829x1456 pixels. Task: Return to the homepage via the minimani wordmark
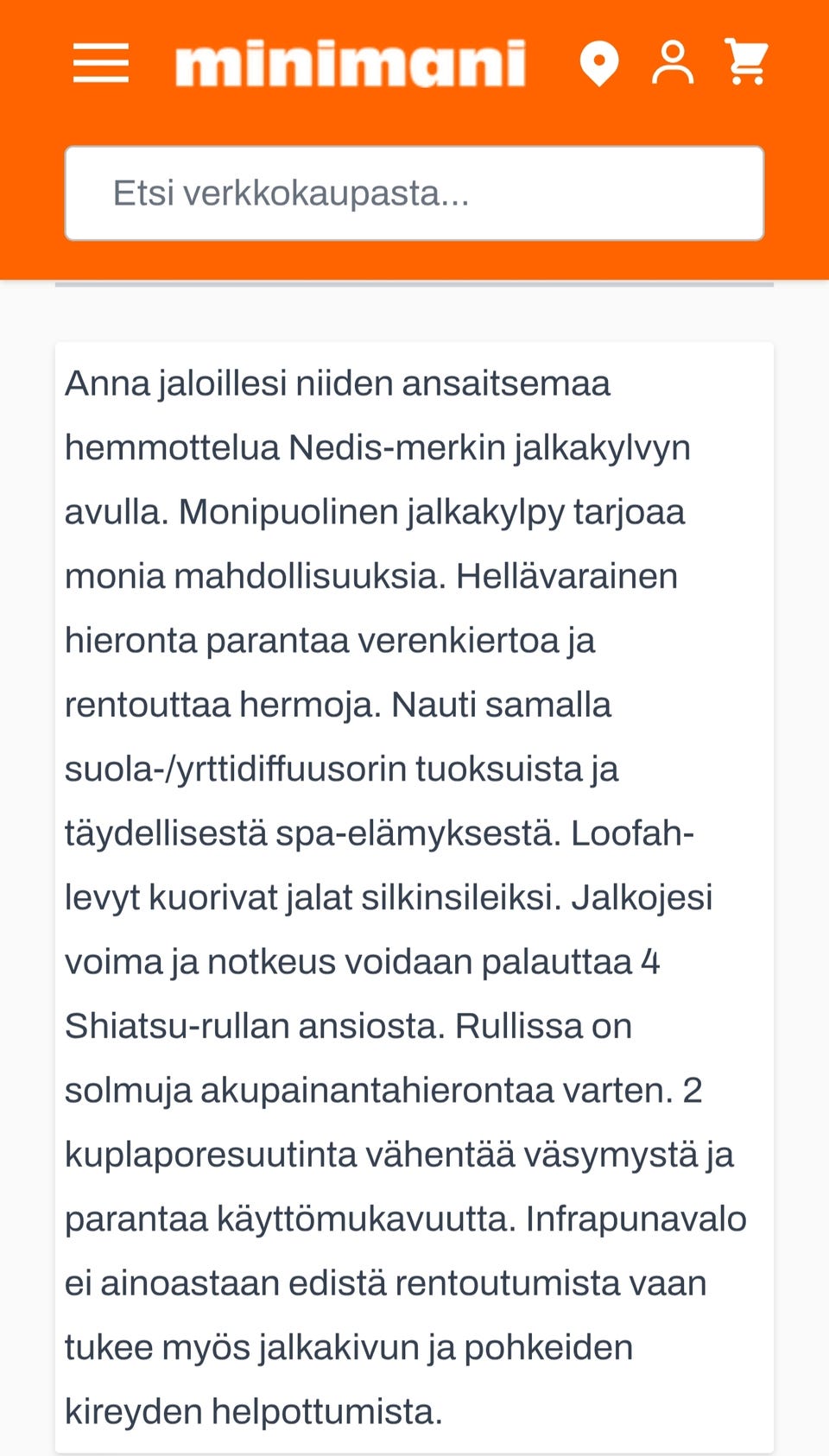coord(352,64)
